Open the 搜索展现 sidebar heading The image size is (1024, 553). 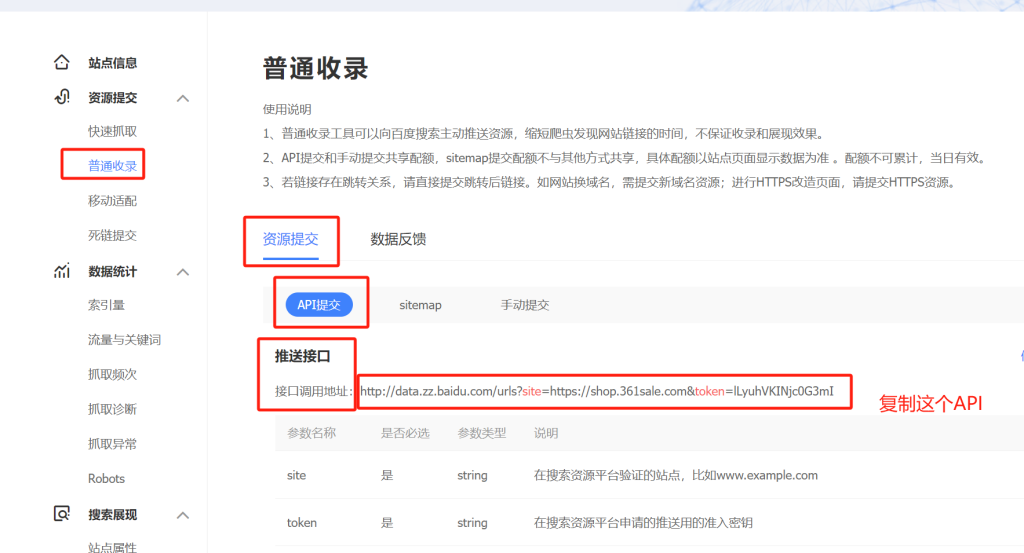(x=112, y=515)
